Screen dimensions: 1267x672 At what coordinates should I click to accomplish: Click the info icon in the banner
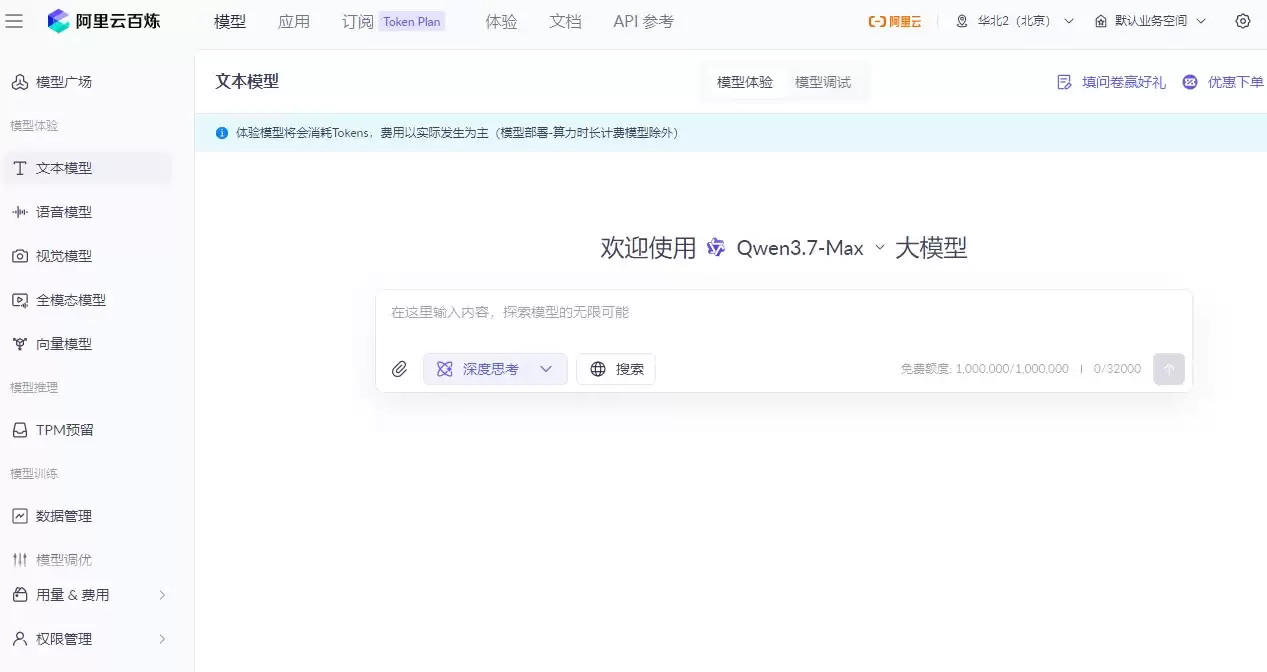[x=222, y=133]
